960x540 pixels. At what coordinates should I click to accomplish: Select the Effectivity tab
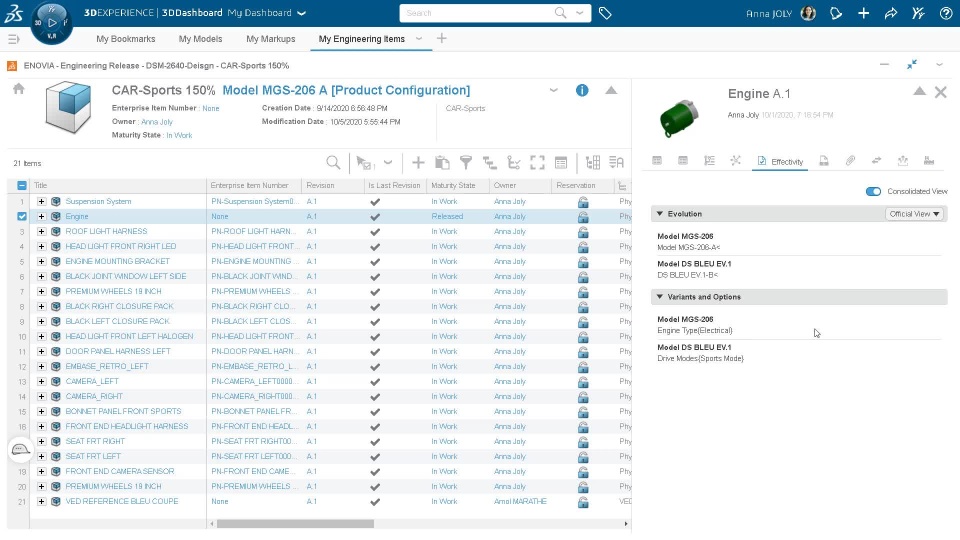[780, 162]
